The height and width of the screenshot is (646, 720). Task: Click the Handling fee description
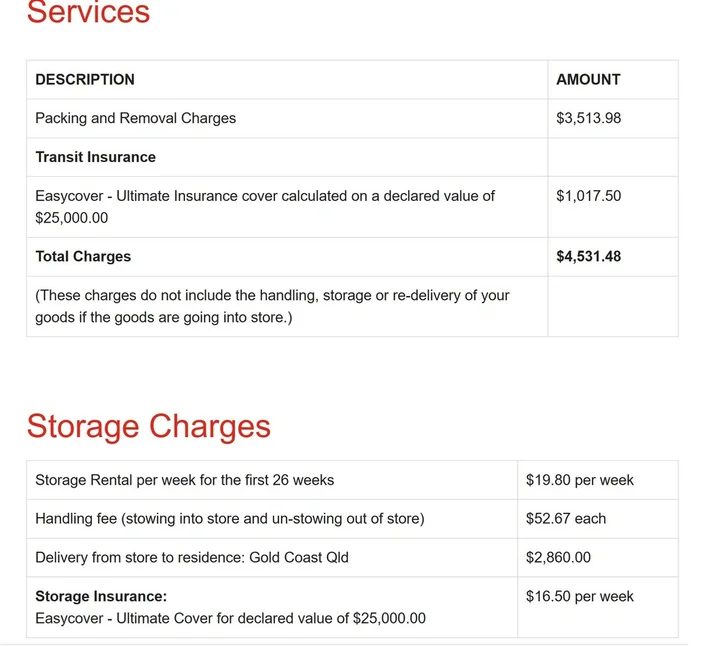click(229, 519)
